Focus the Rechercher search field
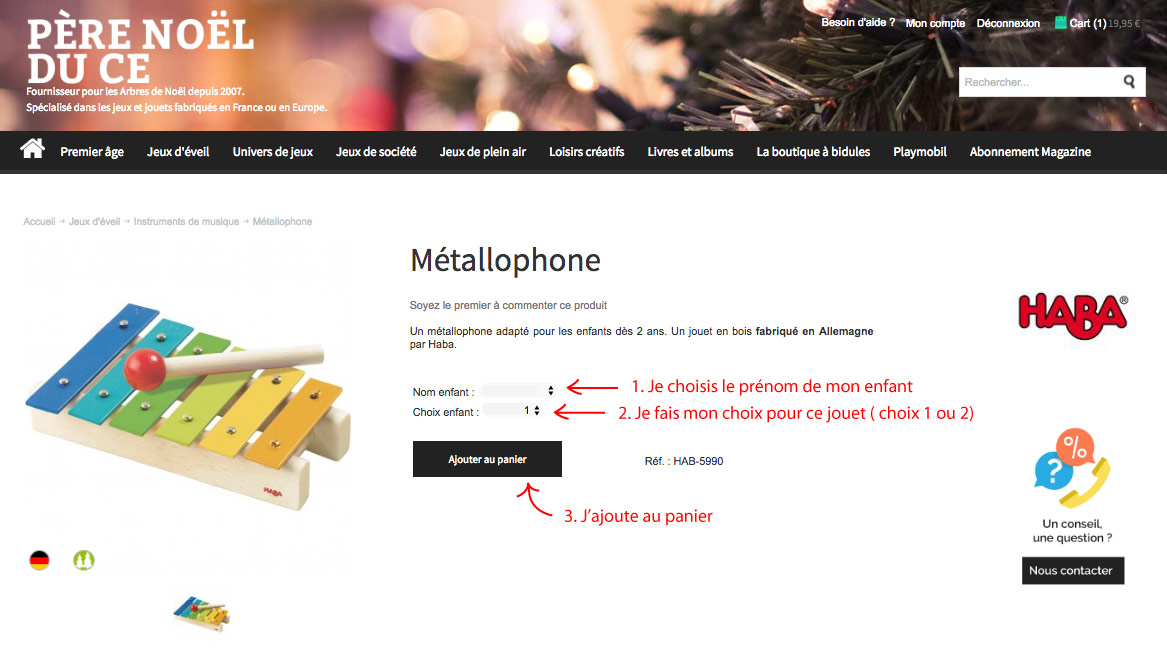The height and width of the screenshot is (665, 1167). [x=1039, y=82]
